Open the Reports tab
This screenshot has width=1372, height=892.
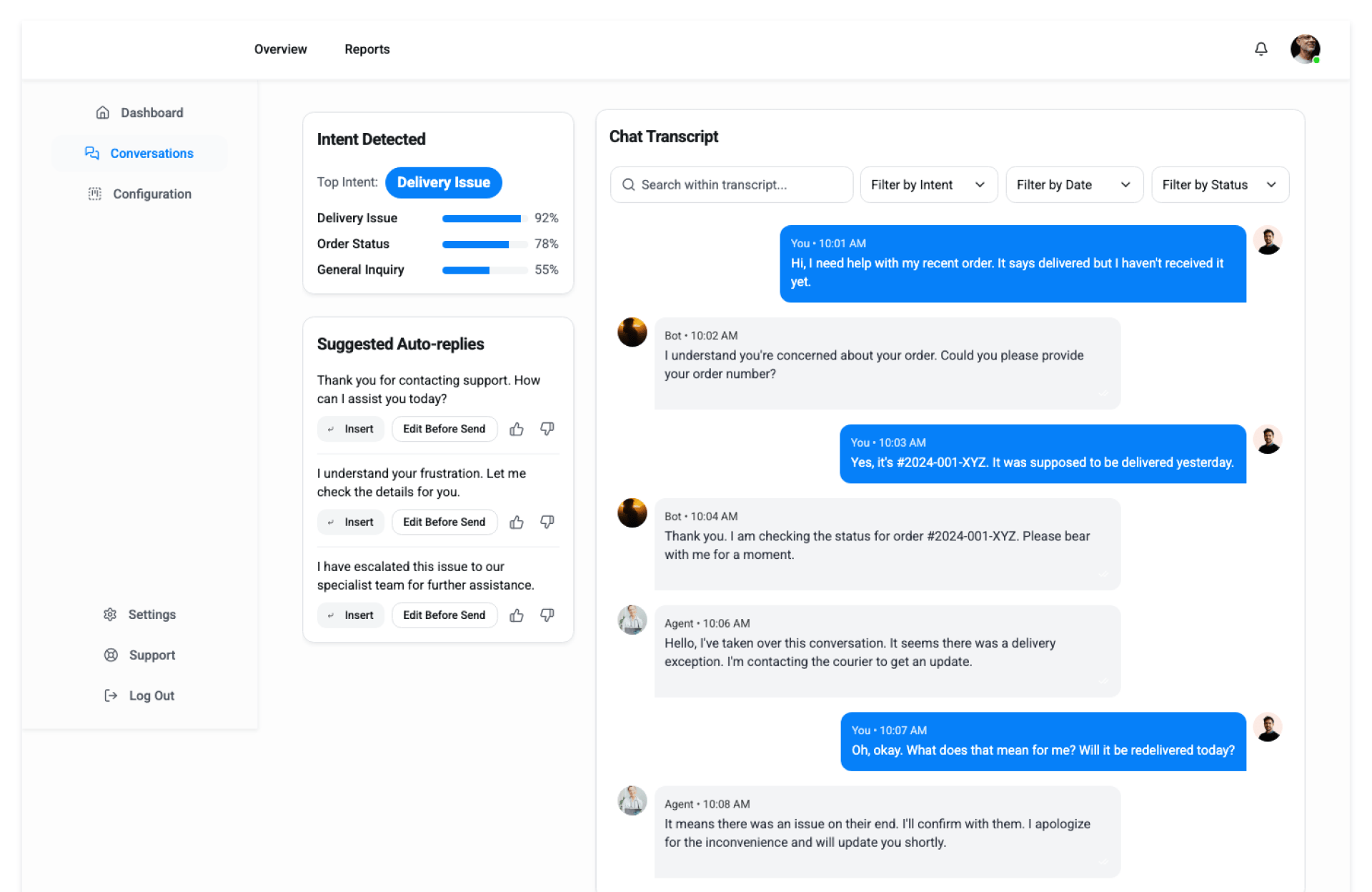coord(367,49)
